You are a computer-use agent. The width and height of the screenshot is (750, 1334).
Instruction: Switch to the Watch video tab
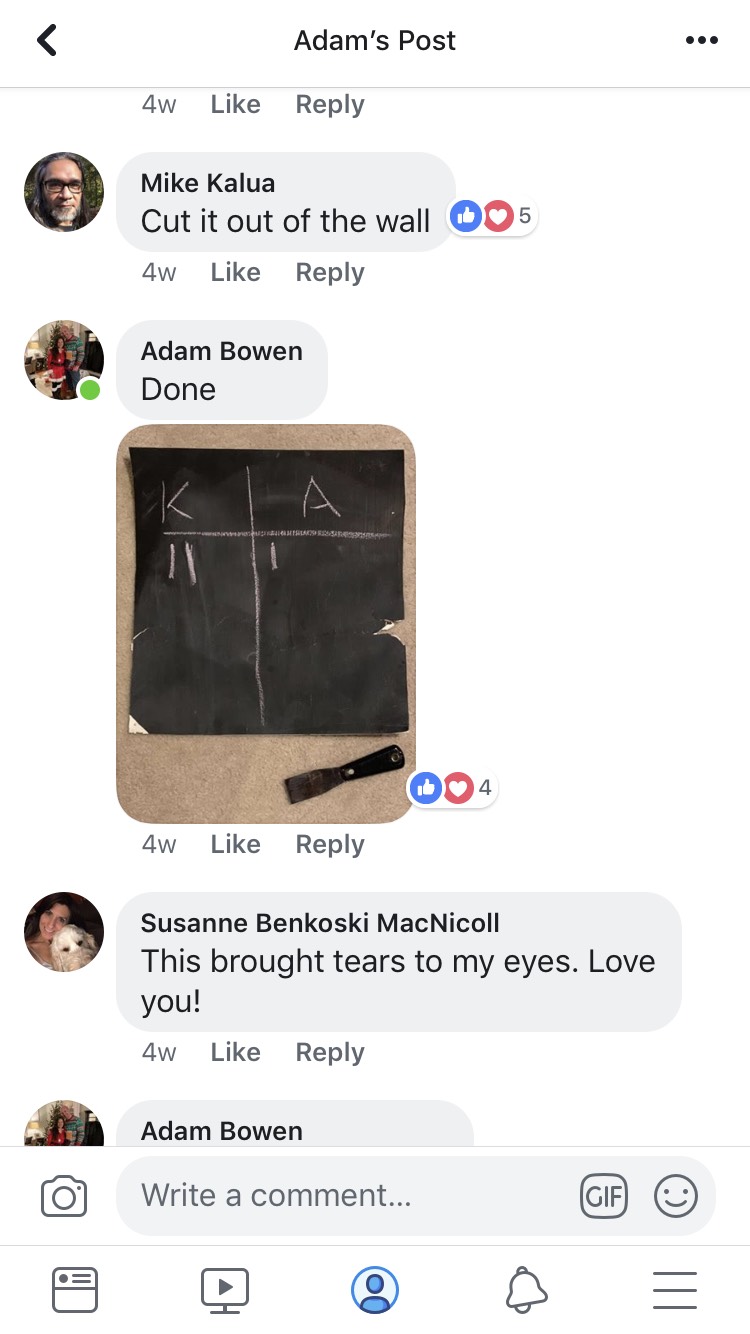coord(225,1290)
